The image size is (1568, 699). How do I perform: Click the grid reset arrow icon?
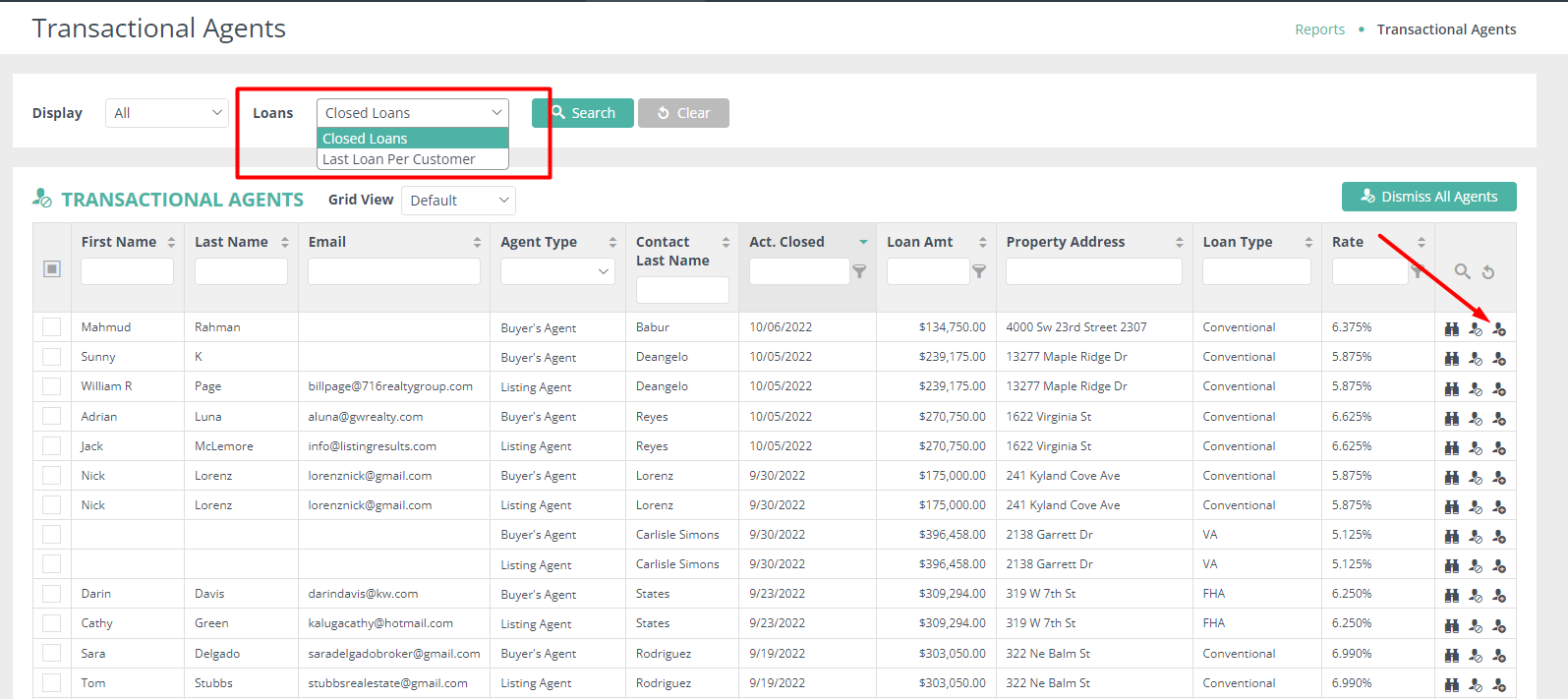(x=1488, y=272)
